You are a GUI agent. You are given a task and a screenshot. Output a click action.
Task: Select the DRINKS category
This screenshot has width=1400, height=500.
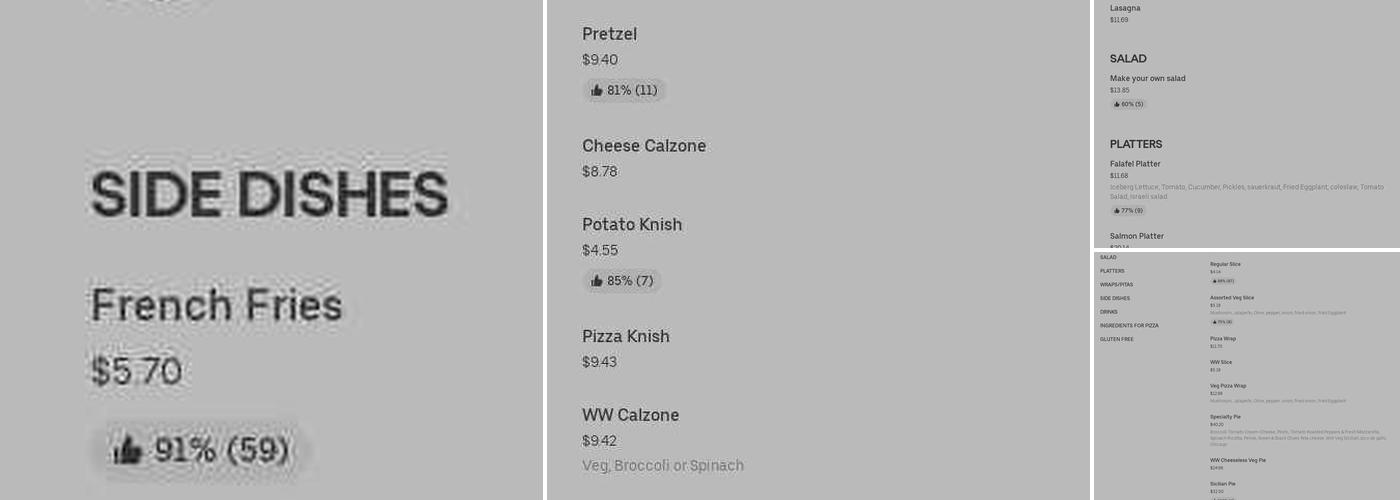(x=1108, y=312)
